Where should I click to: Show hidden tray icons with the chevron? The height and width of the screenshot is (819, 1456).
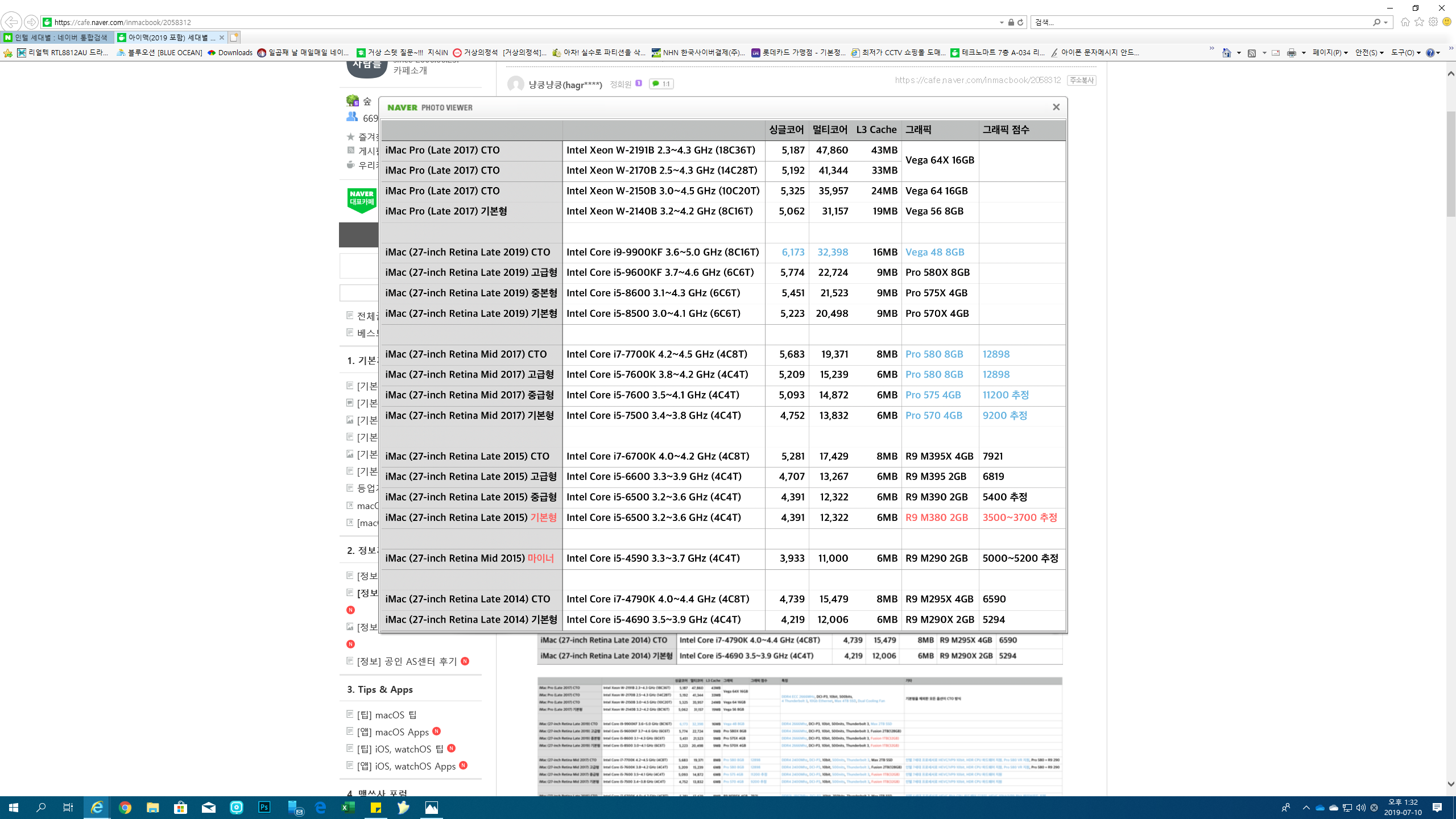(1306, 807)
